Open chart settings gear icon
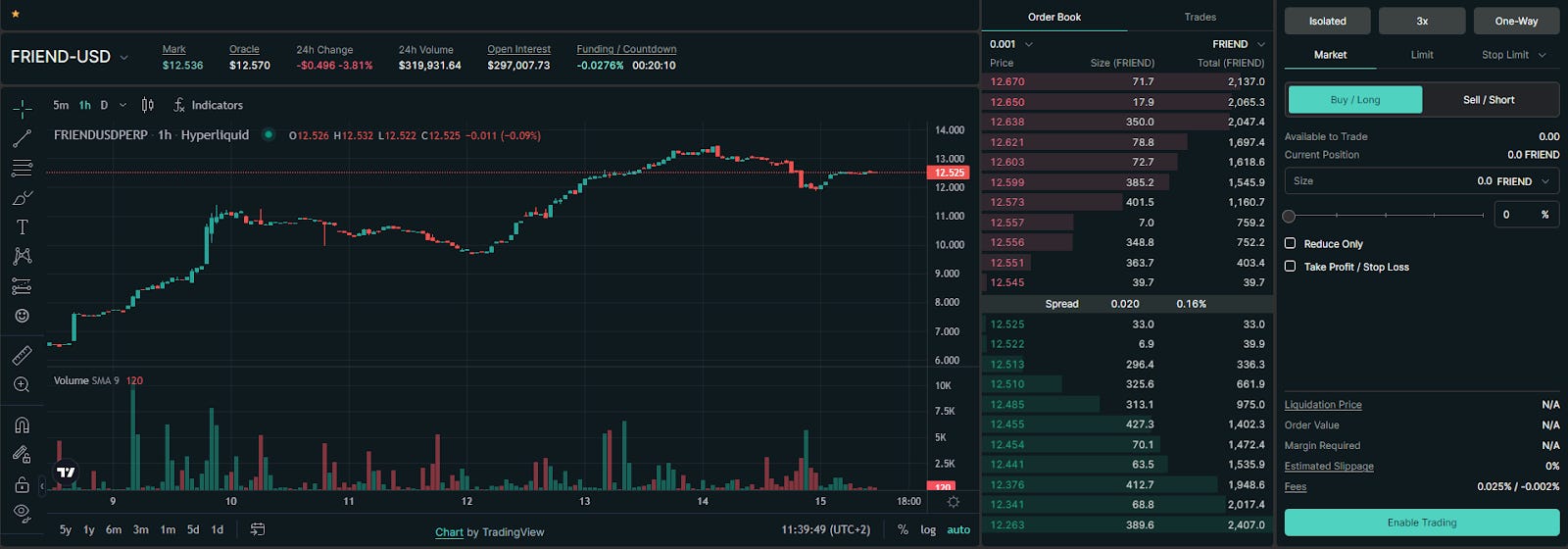 click(x=953, y=501)
